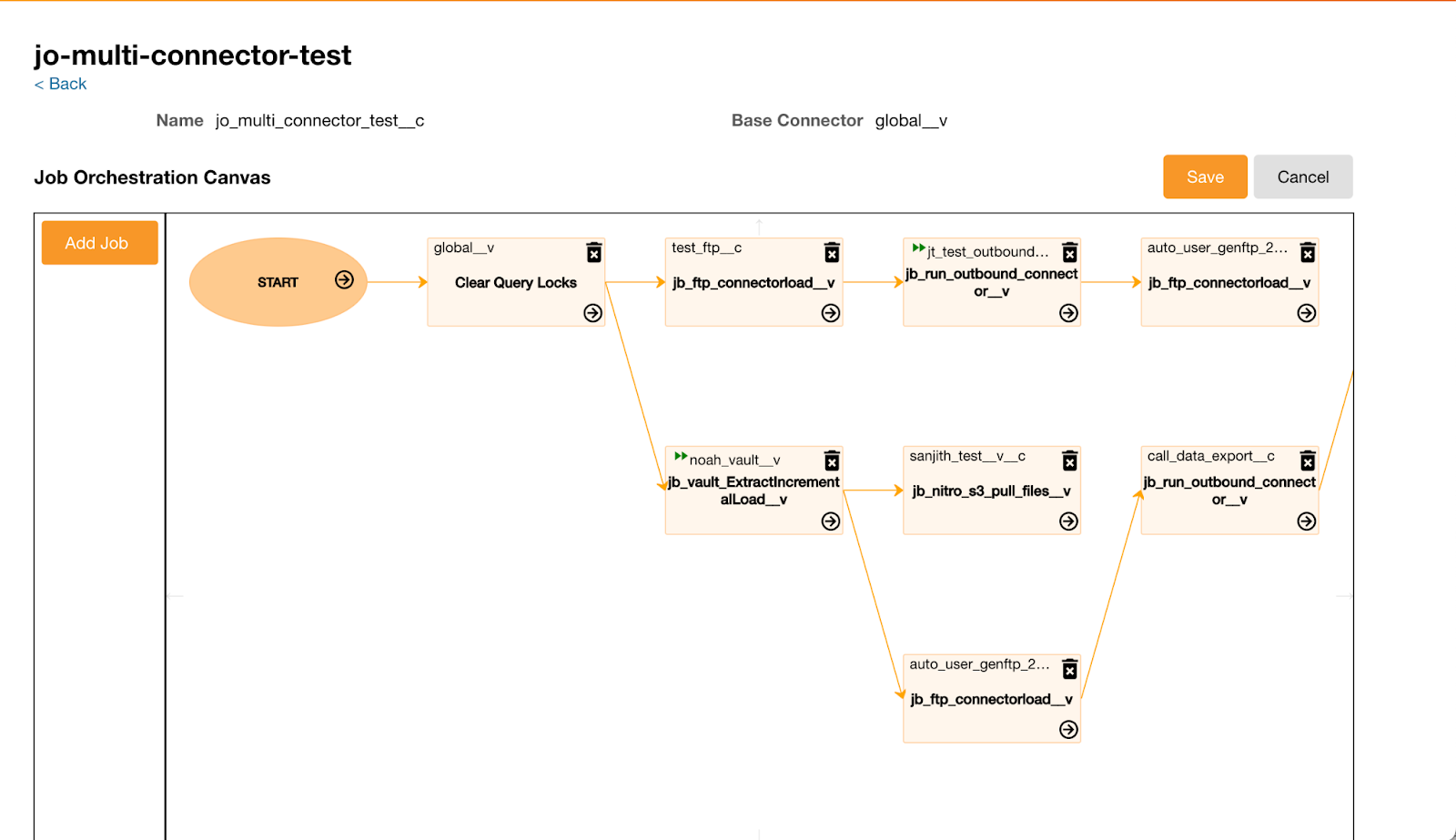Viewport: 1456px width, 840px height.
Task: Click connector arrow on noah_vault__v node
Action: pyautogui.click(x=831, y=521)
